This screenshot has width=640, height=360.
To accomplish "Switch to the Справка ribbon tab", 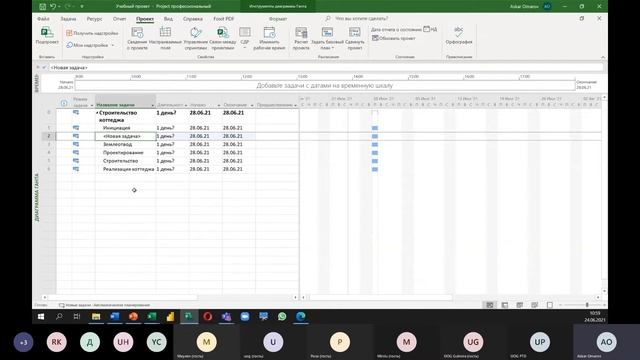I will (x=193, y=19).
